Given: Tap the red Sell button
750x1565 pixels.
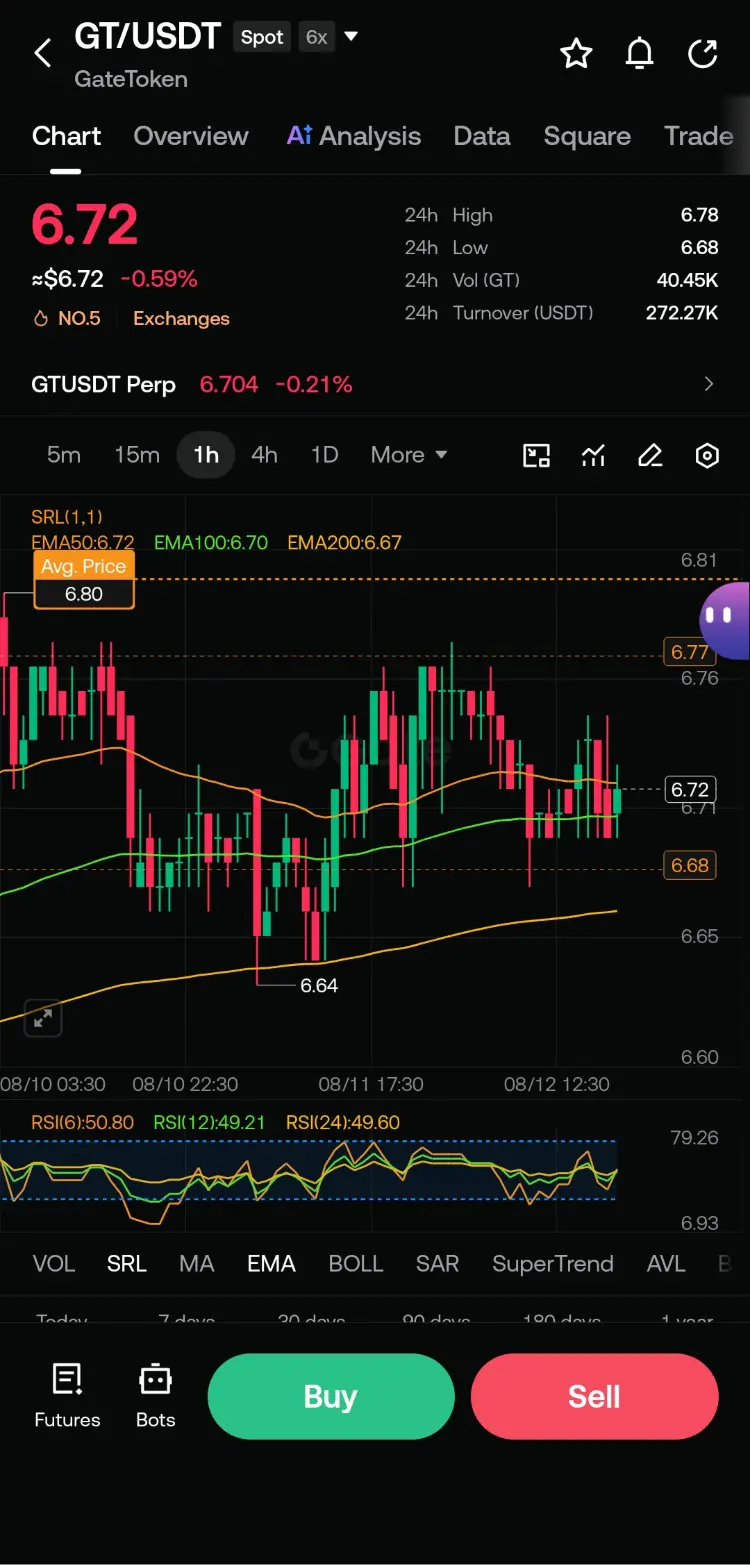Looking at the screenshot, I should pyautogui.click(x=595, y=1397).
